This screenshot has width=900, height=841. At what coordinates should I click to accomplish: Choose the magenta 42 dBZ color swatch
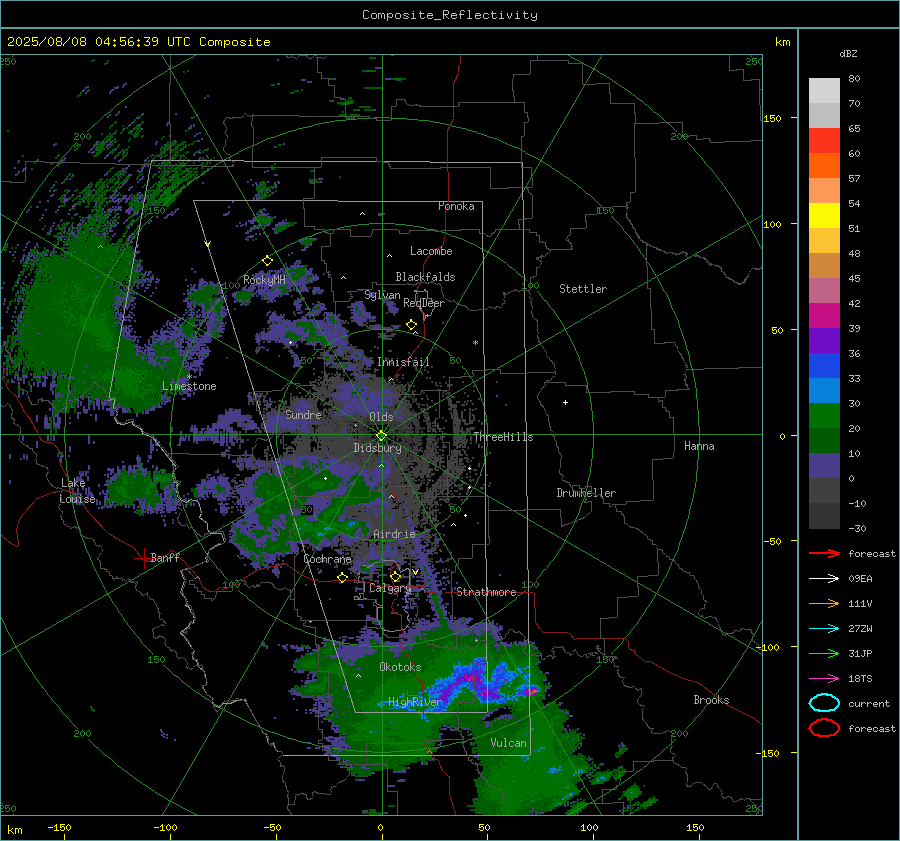[824, 315]
